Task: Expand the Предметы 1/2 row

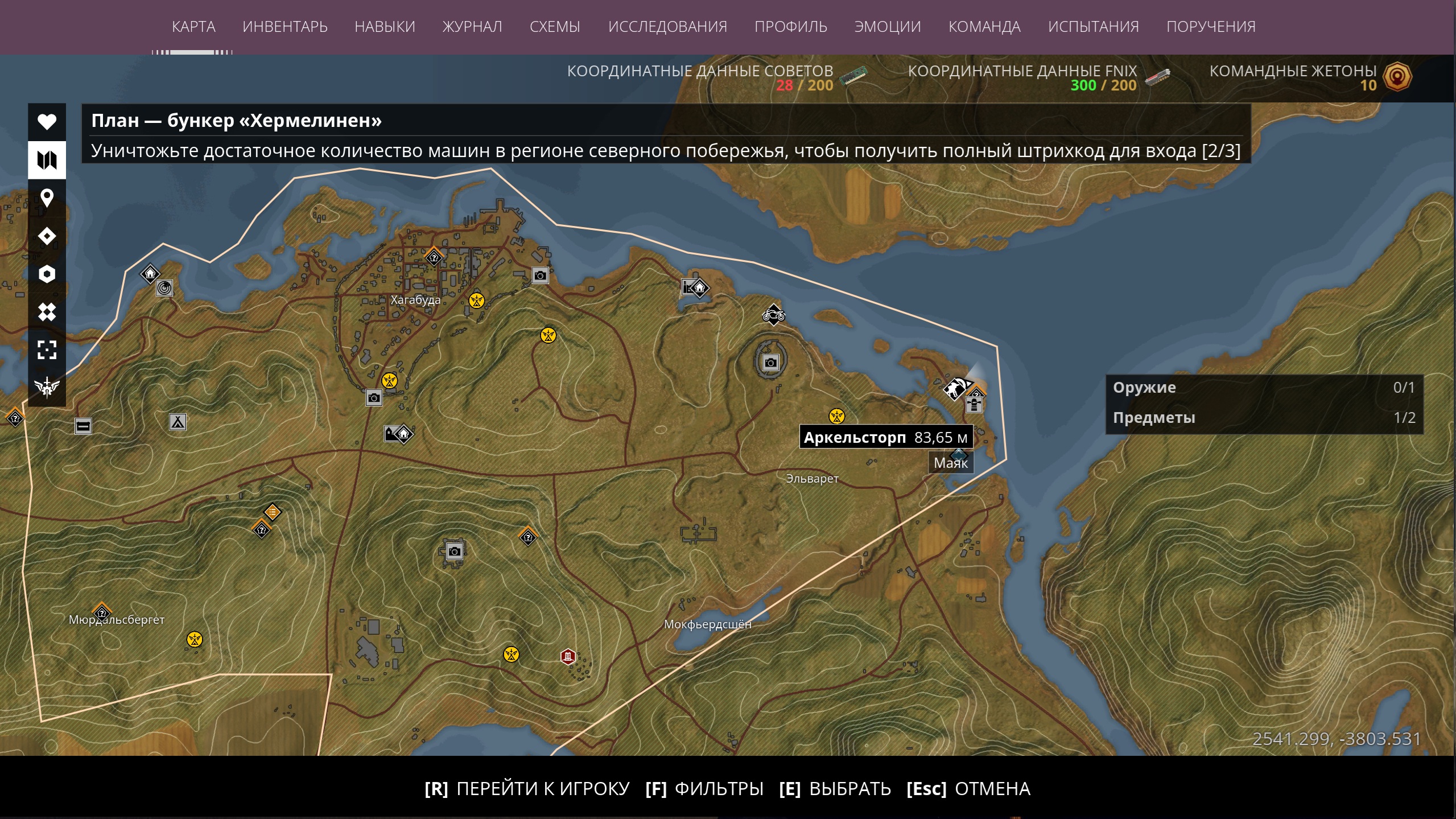Action: (x=1264, y=418)
